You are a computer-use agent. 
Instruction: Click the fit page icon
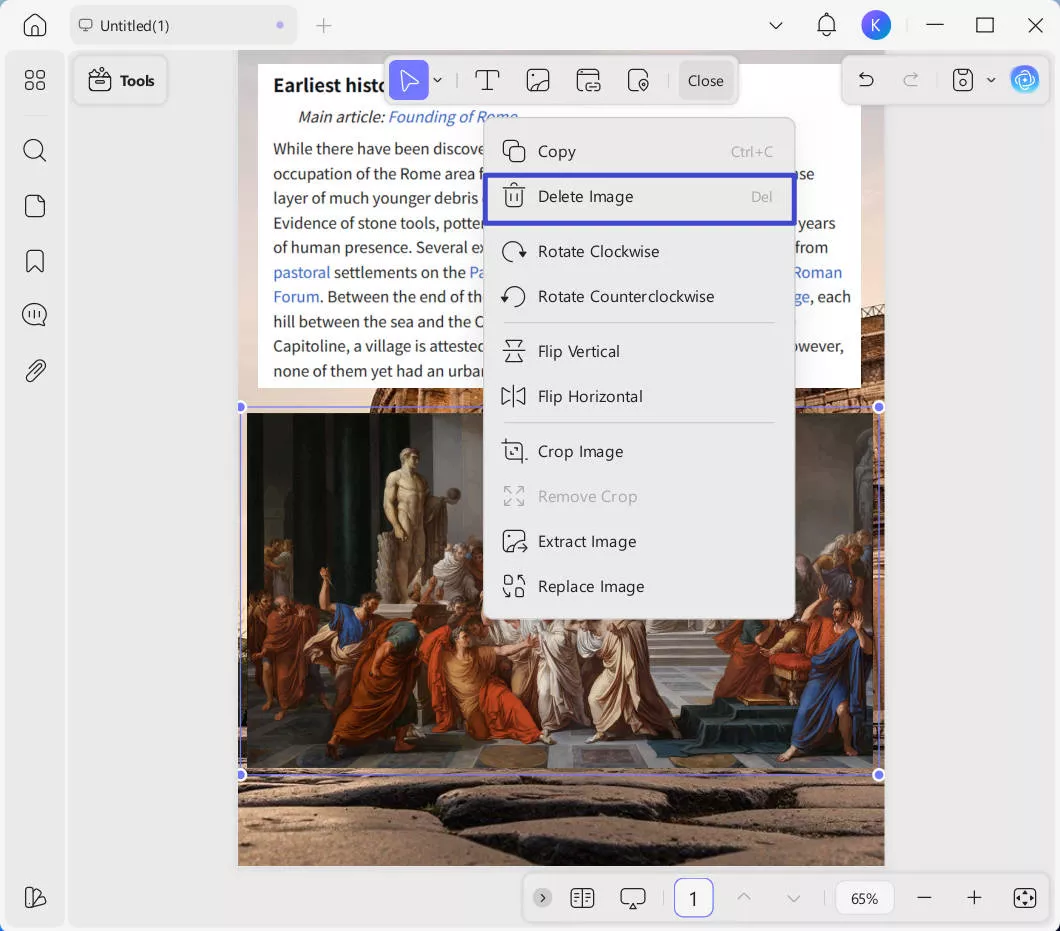1025,898
